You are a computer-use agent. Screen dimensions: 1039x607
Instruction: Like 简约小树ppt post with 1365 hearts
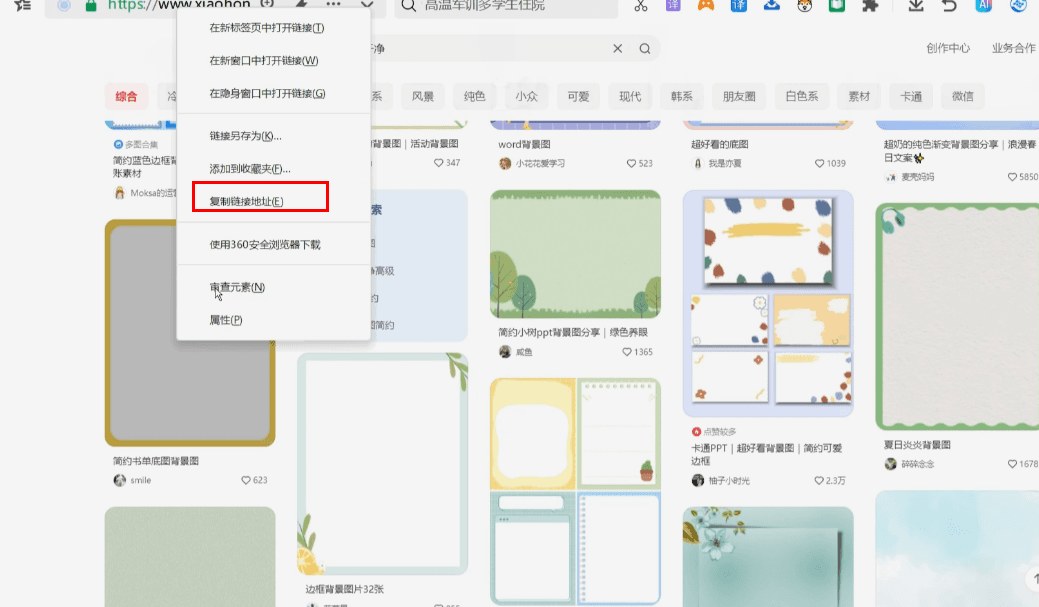tap(627, 352)
